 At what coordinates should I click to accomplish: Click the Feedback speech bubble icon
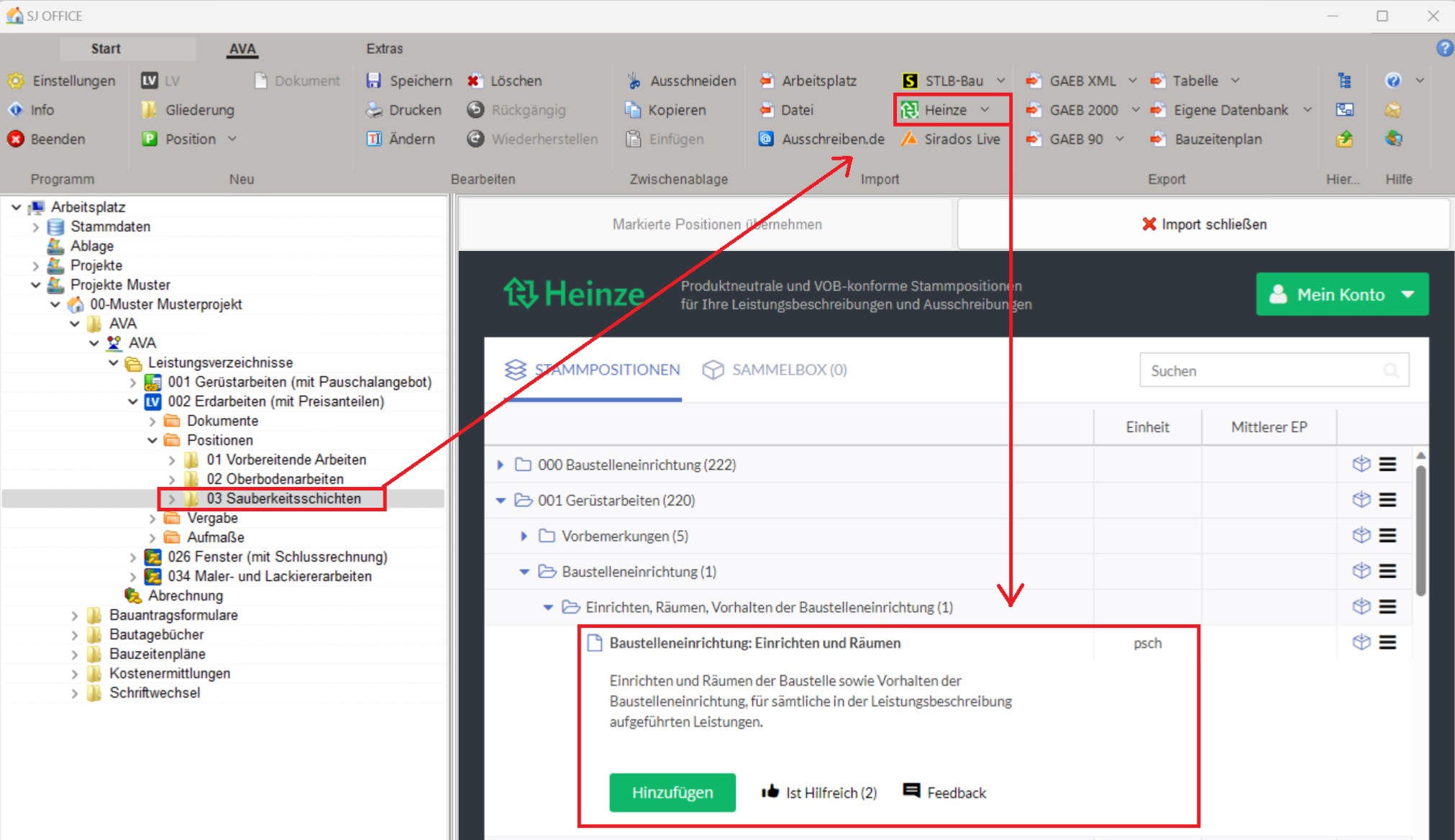click(x=911, y=791)
